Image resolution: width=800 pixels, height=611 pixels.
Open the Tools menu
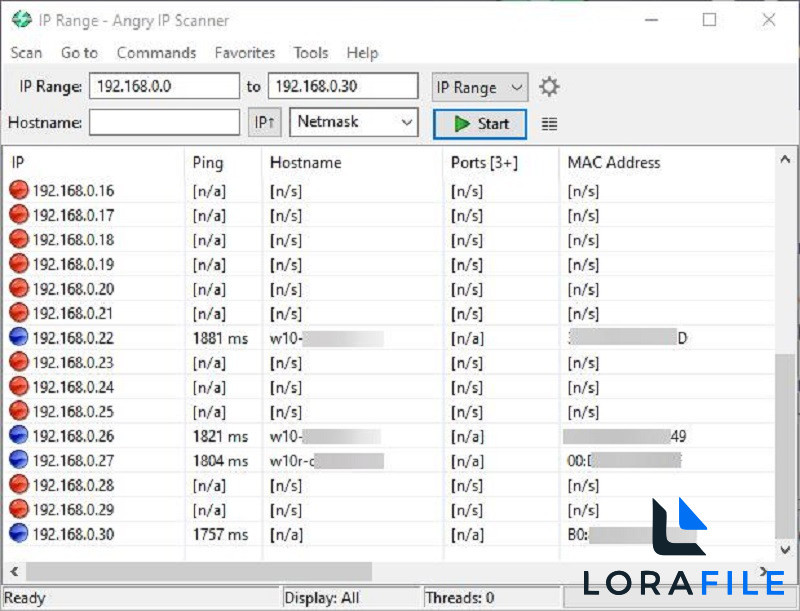click(x=311, y=53)
